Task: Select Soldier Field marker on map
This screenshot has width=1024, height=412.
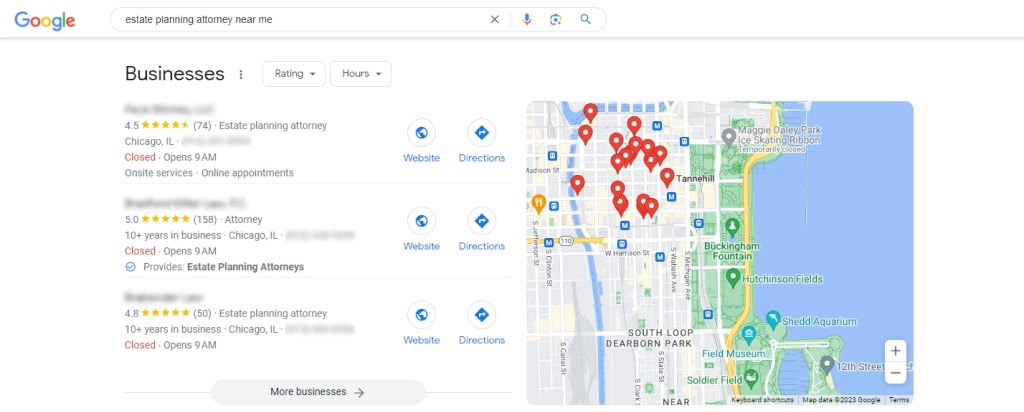Action: click(x=751, y=378)
